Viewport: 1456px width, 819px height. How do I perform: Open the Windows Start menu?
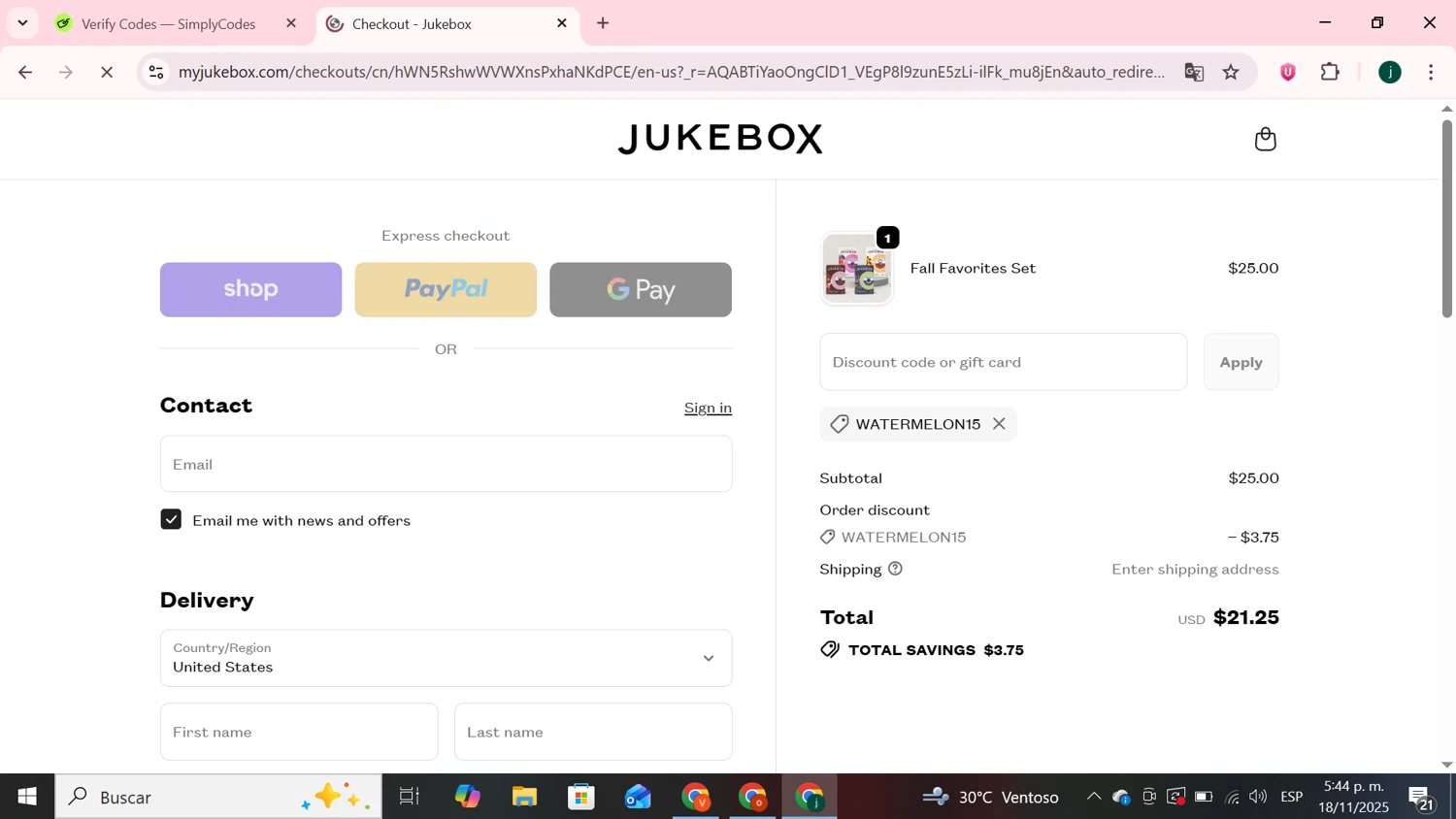pyautogui.click(x=27, y=797)
